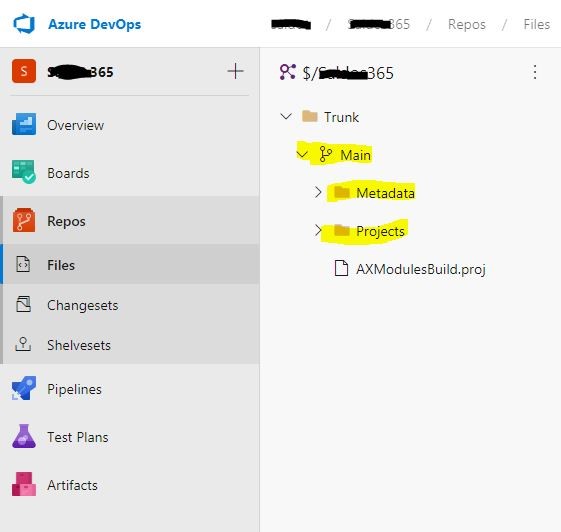
Task: Click the Azure DevOps title link
Action: (94, 24)
